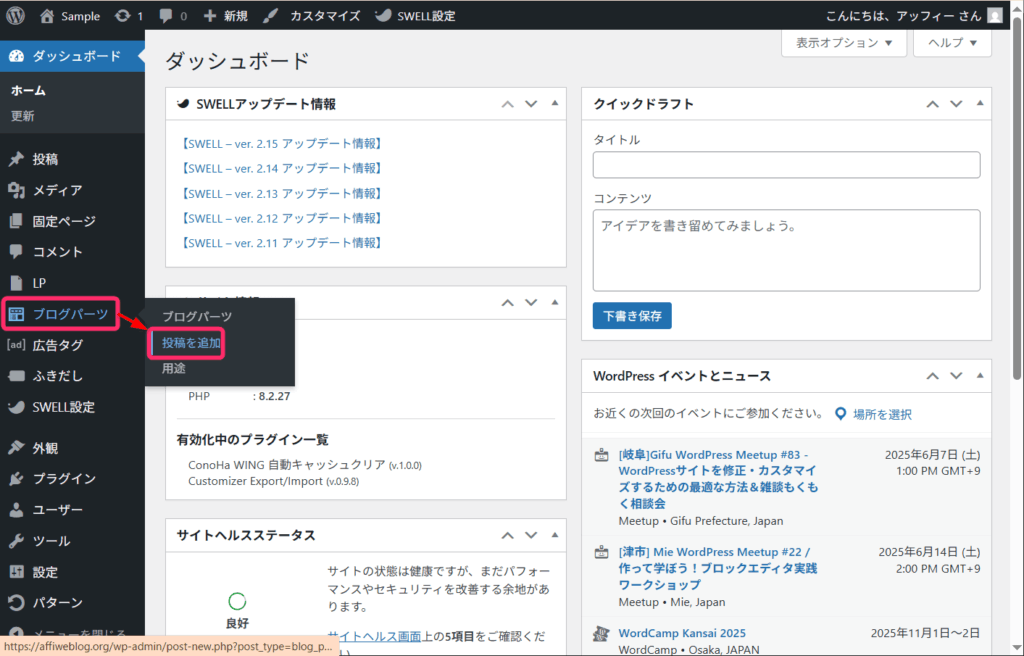The height and width of the screenshot is (656, 1024).
Task: Collapse the WordPress イベントとニュース panel
Action: [x=980, y=375]
